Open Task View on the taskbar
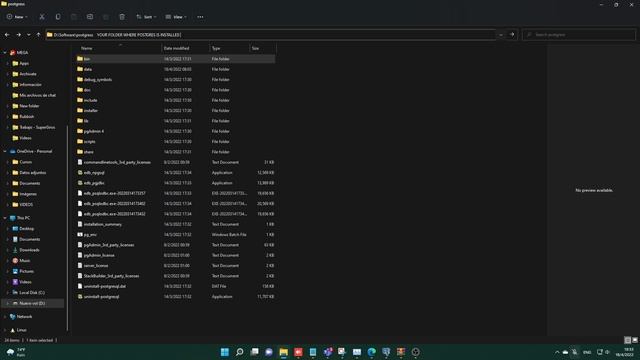This screenshot has height=360, width=640. click(x=254, y=352)
